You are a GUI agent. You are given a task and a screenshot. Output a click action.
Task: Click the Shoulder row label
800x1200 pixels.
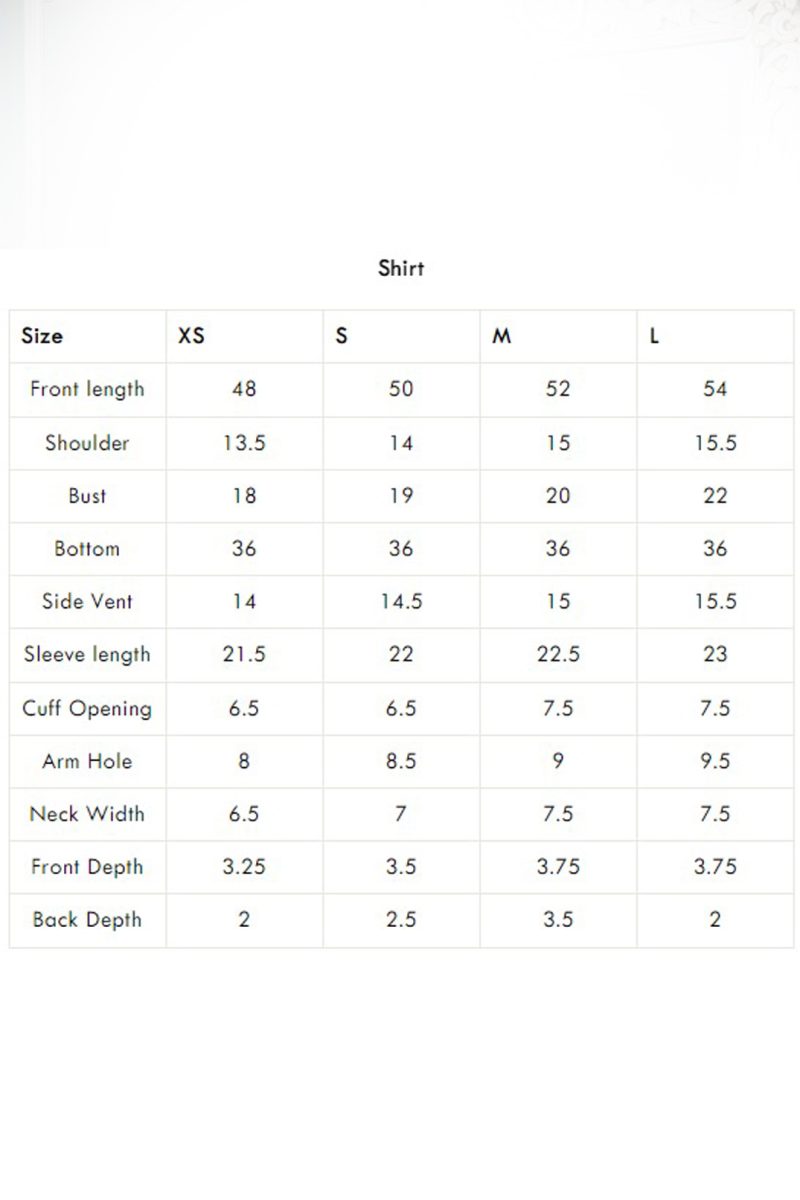[87, 442]
